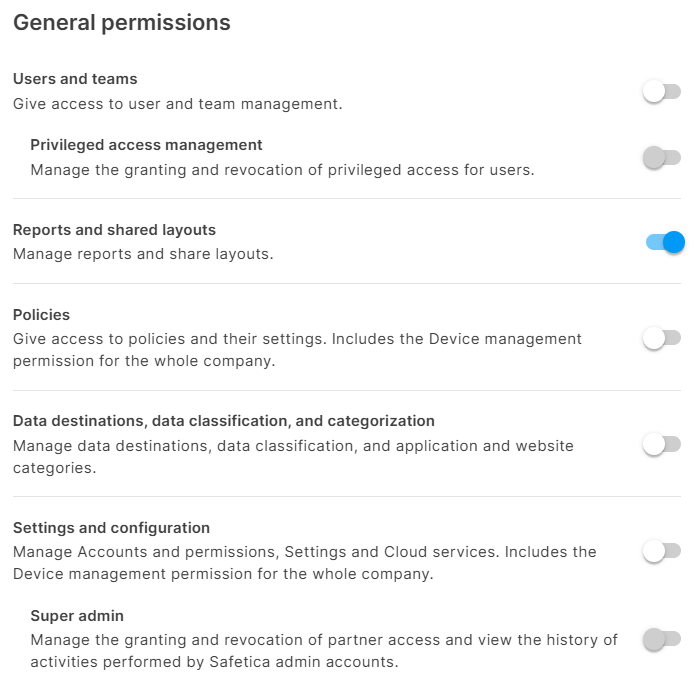Switch on Settings and configuration permission
The height and width of the screenshot is (694, 694).
[661, 550]
